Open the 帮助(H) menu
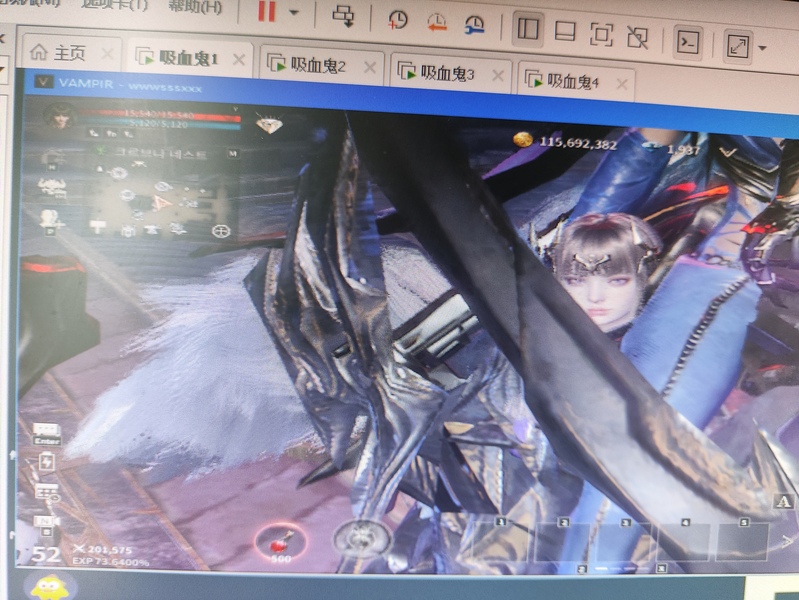This screenshot has width=799, height=600. coord(195,7)
